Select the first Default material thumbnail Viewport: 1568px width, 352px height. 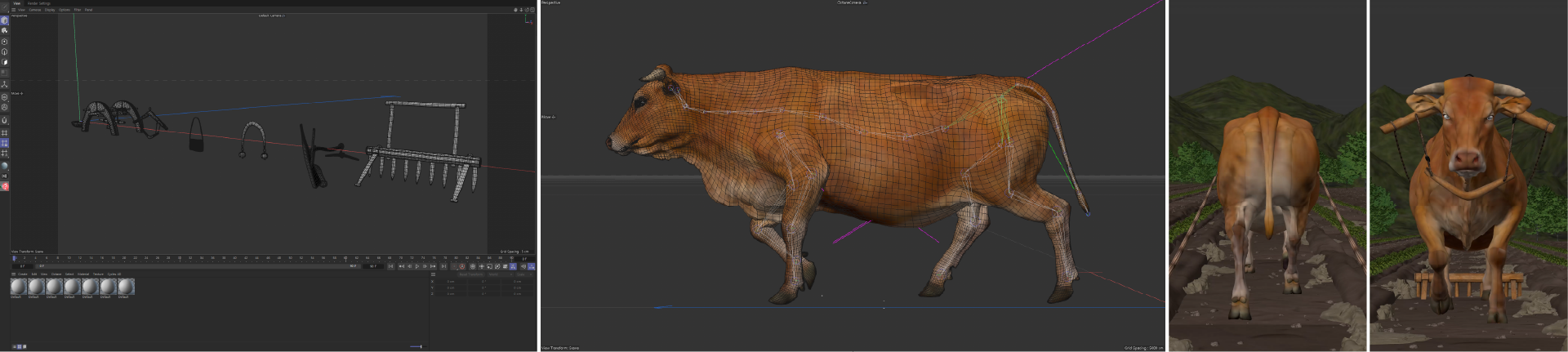coord(18,286)
